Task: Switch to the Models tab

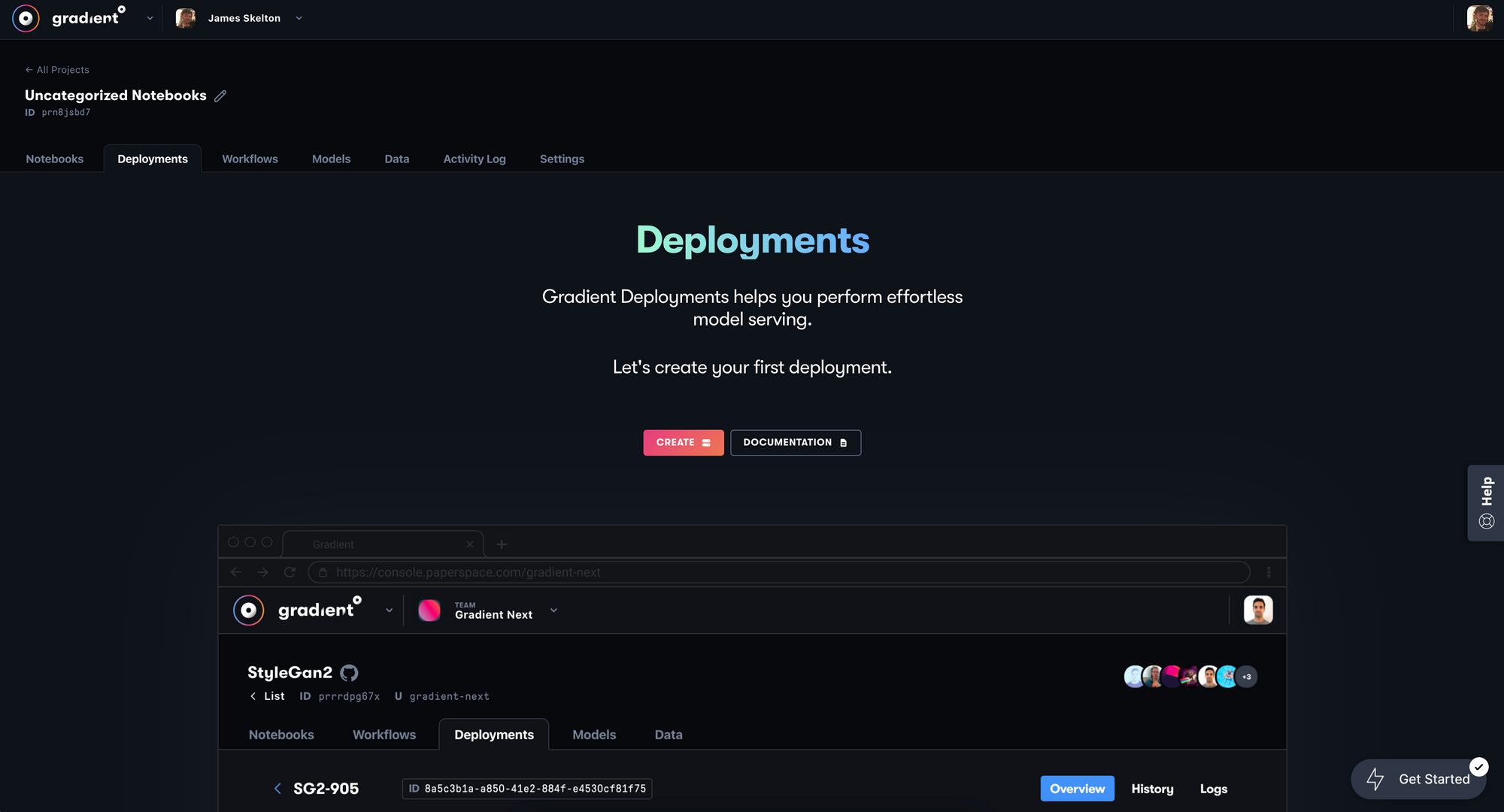Action: [x=331, y=159]
